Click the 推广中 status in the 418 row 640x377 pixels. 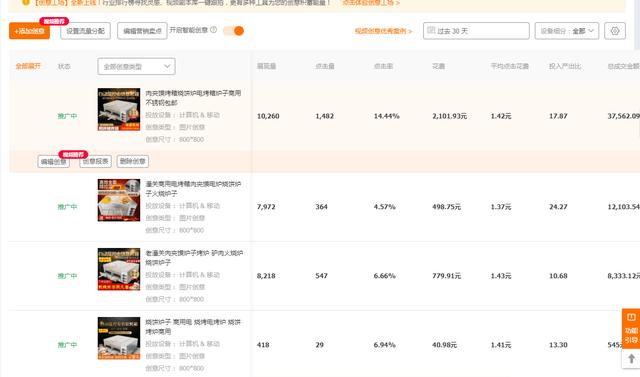point(67,345)
